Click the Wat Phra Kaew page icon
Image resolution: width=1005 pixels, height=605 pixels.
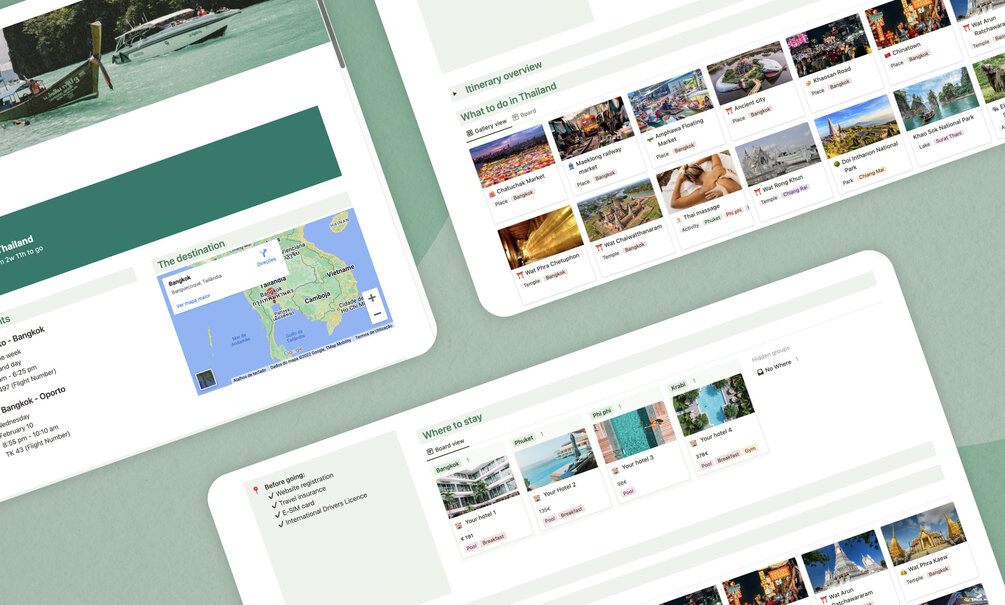coord(902,570)
